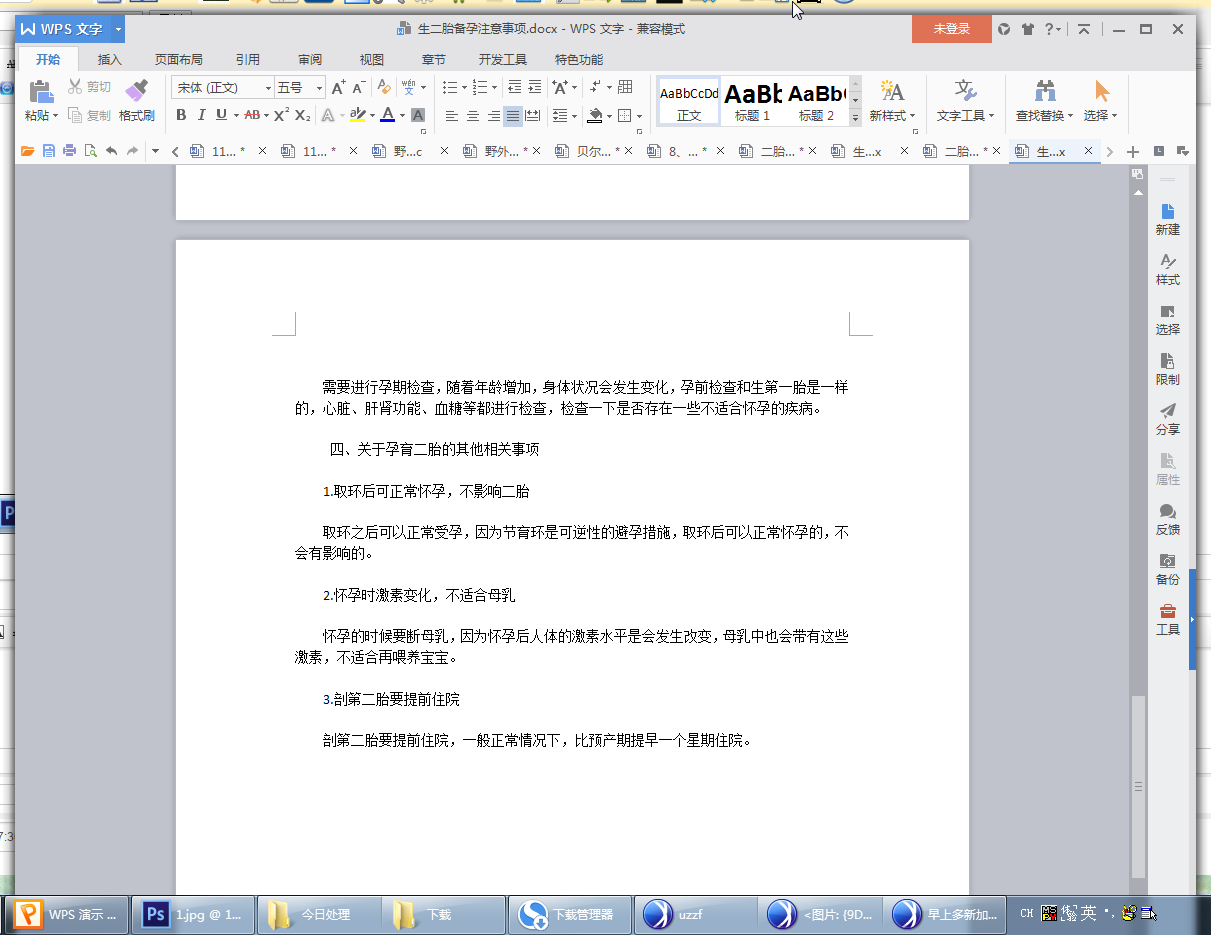This screenshot has width=1211, height=935.
Task: Toggle Italic formatting
Action: click(x=201, y=115)
